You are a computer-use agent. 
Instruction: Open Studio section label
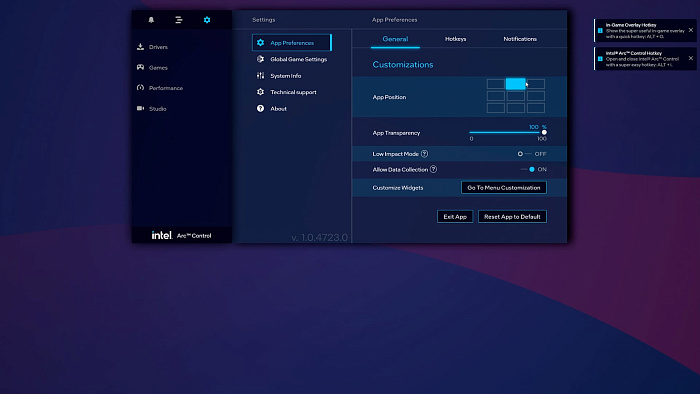(158, 108)
